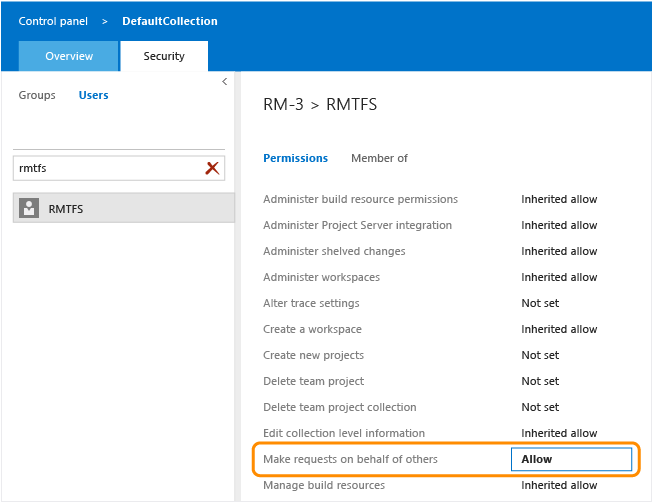The image size is (652, 502).
Task: Clear the rmtfs search with red X
Action: tap(212, 168)
